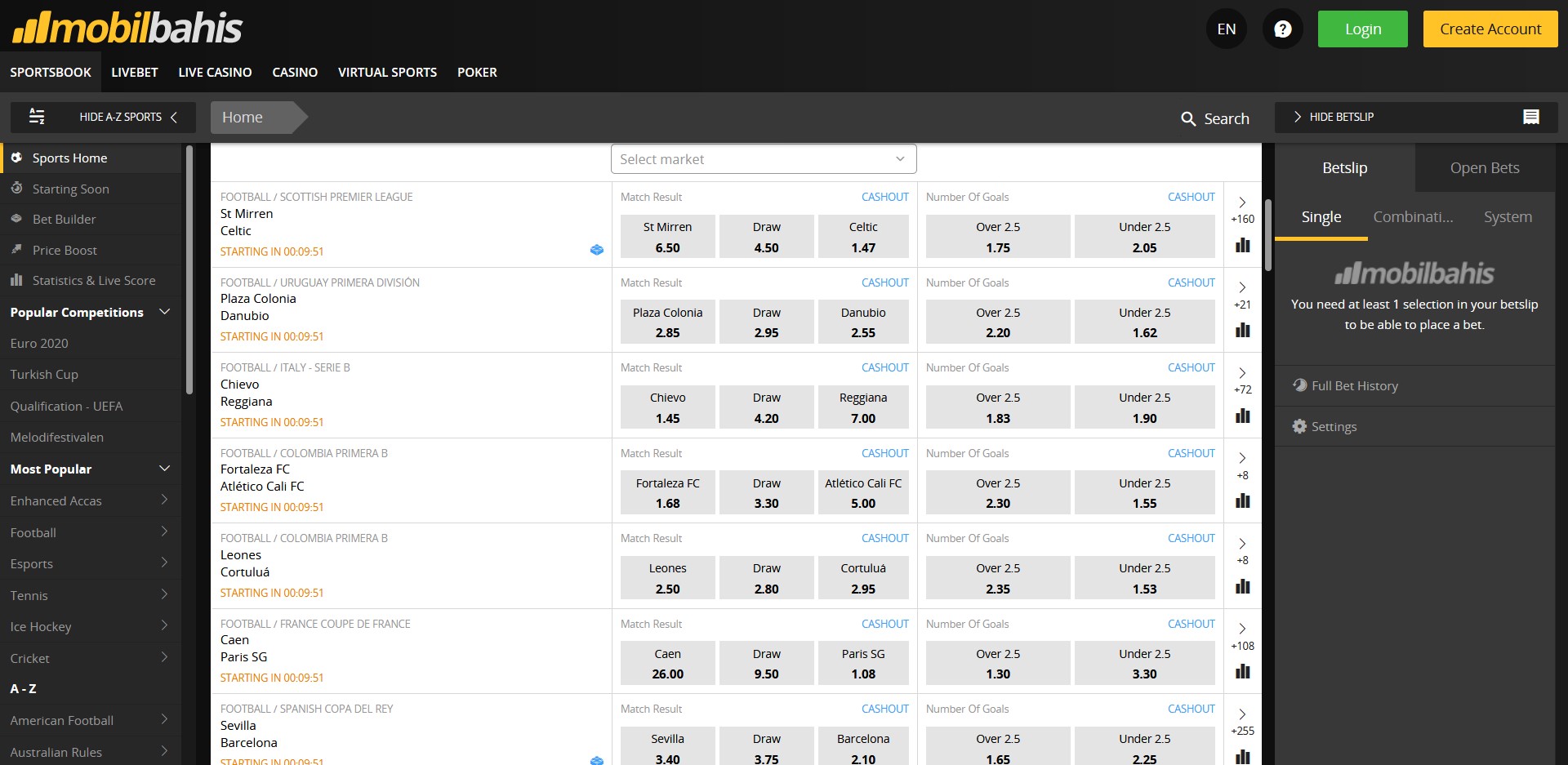
Task: Open more markets arrow for Plaza Colonia match
Action: click(x=1242, y=287)
